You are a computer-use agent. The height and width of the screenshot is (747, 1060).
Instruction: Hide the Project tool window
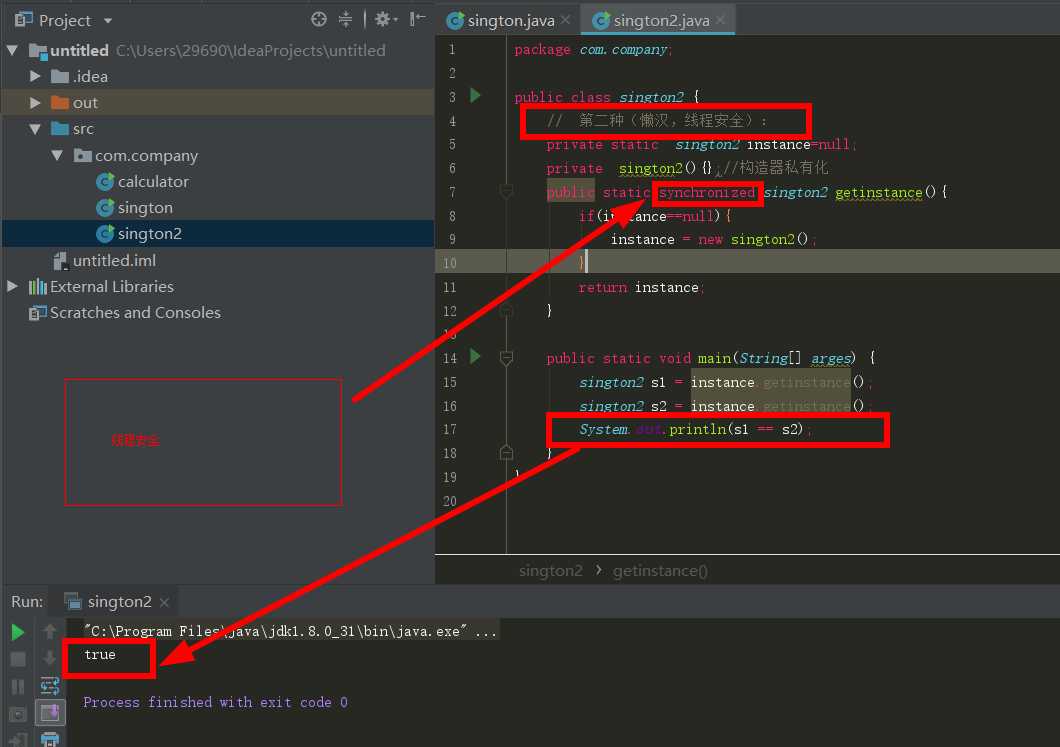[417, 19]
